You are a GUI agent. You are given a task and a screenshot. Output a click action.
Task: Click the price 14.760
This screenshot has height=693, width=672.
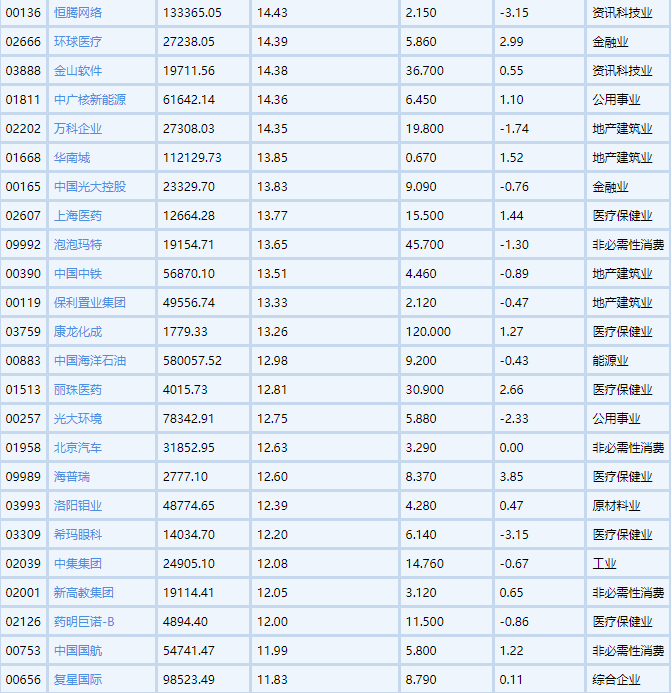click(x=424, y=564)
